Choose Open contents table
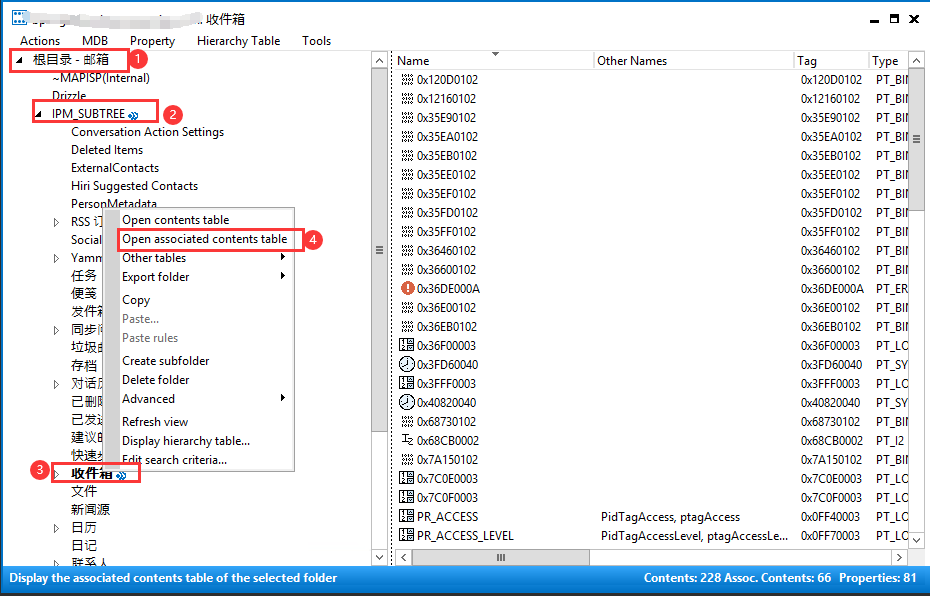 tap(205, 220)
